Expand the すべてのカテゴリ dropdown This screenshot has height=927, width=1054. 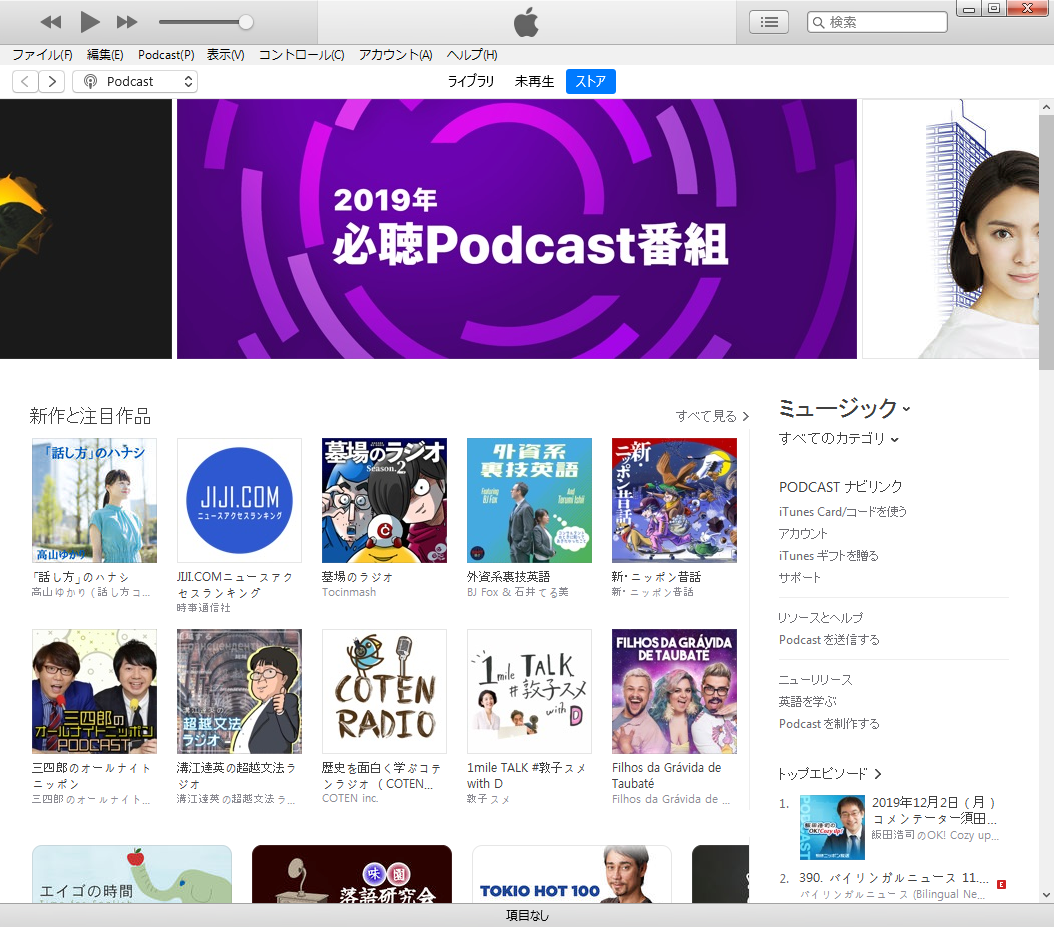click(x=838, y=438)
